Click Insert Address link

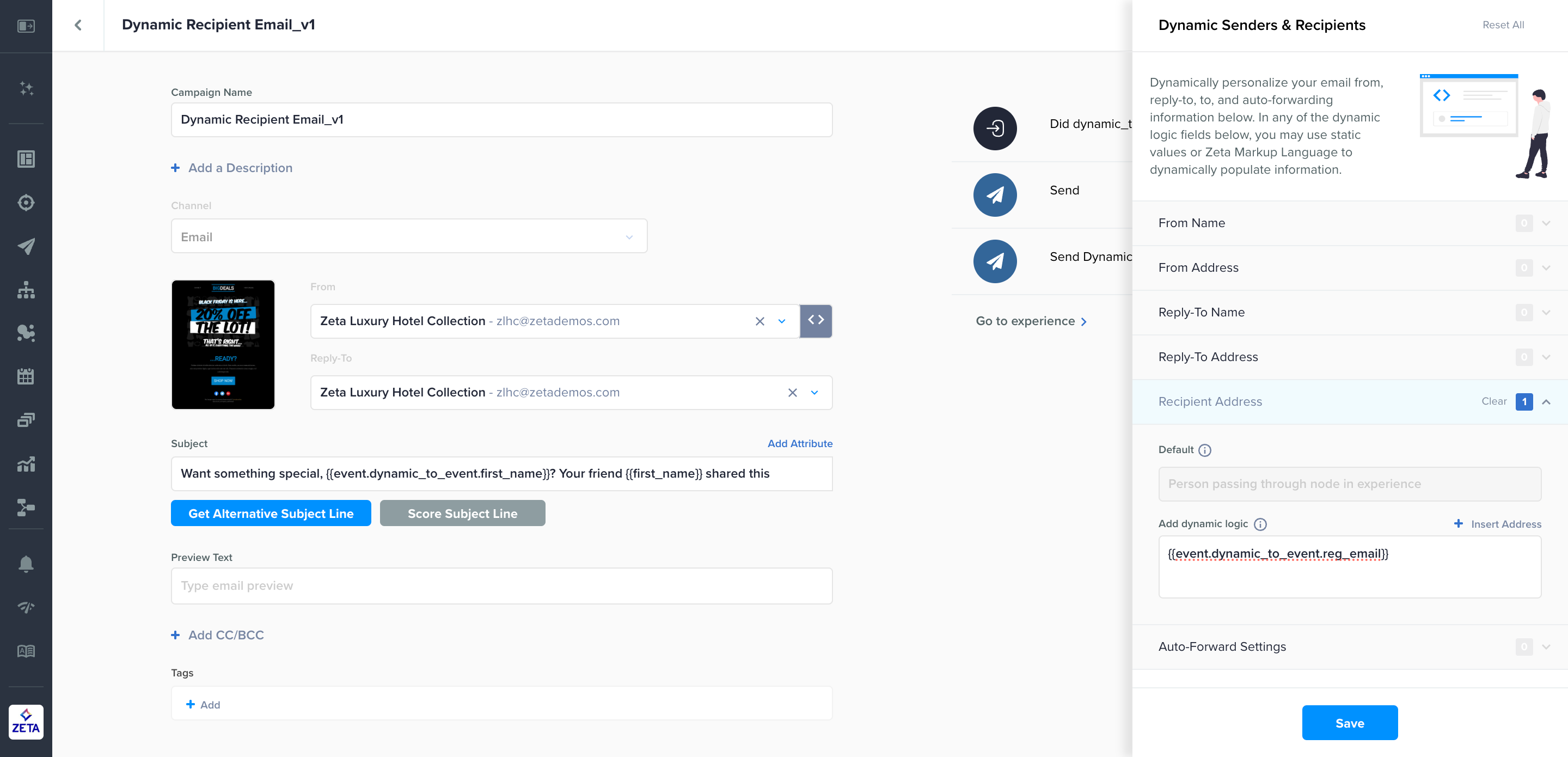pos(1498,524)
